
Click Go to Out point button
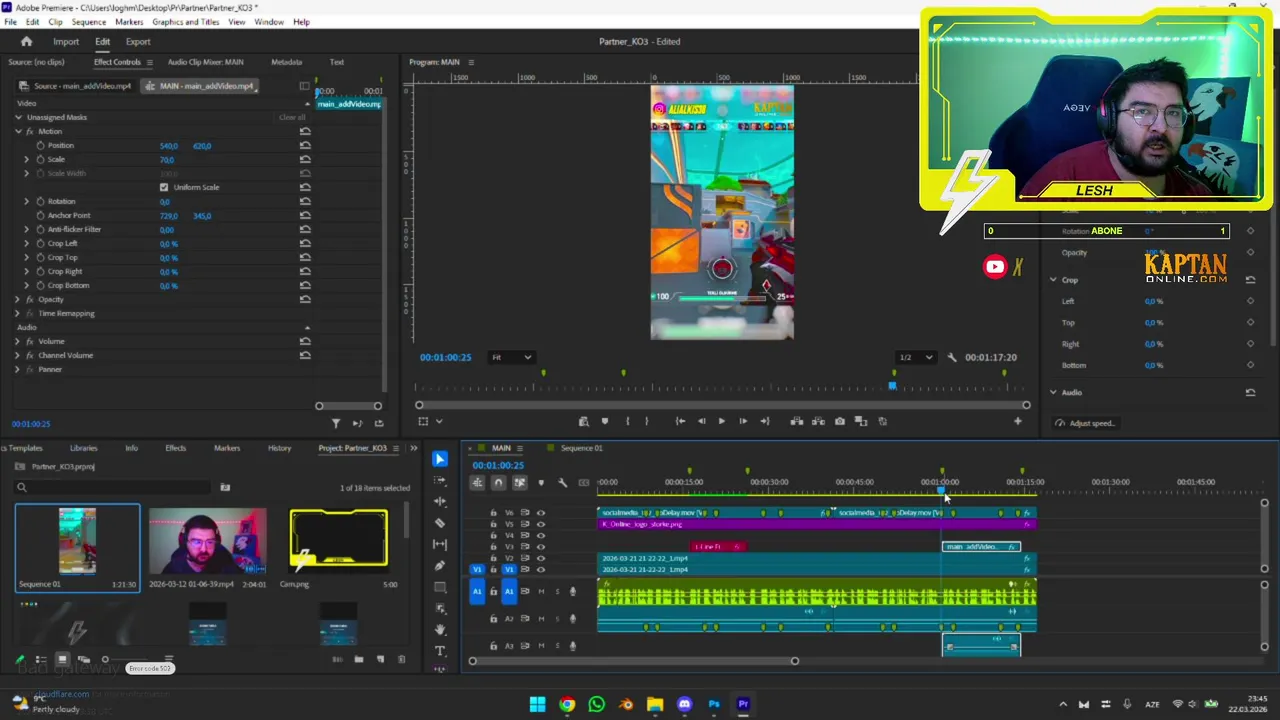point(765,421)
